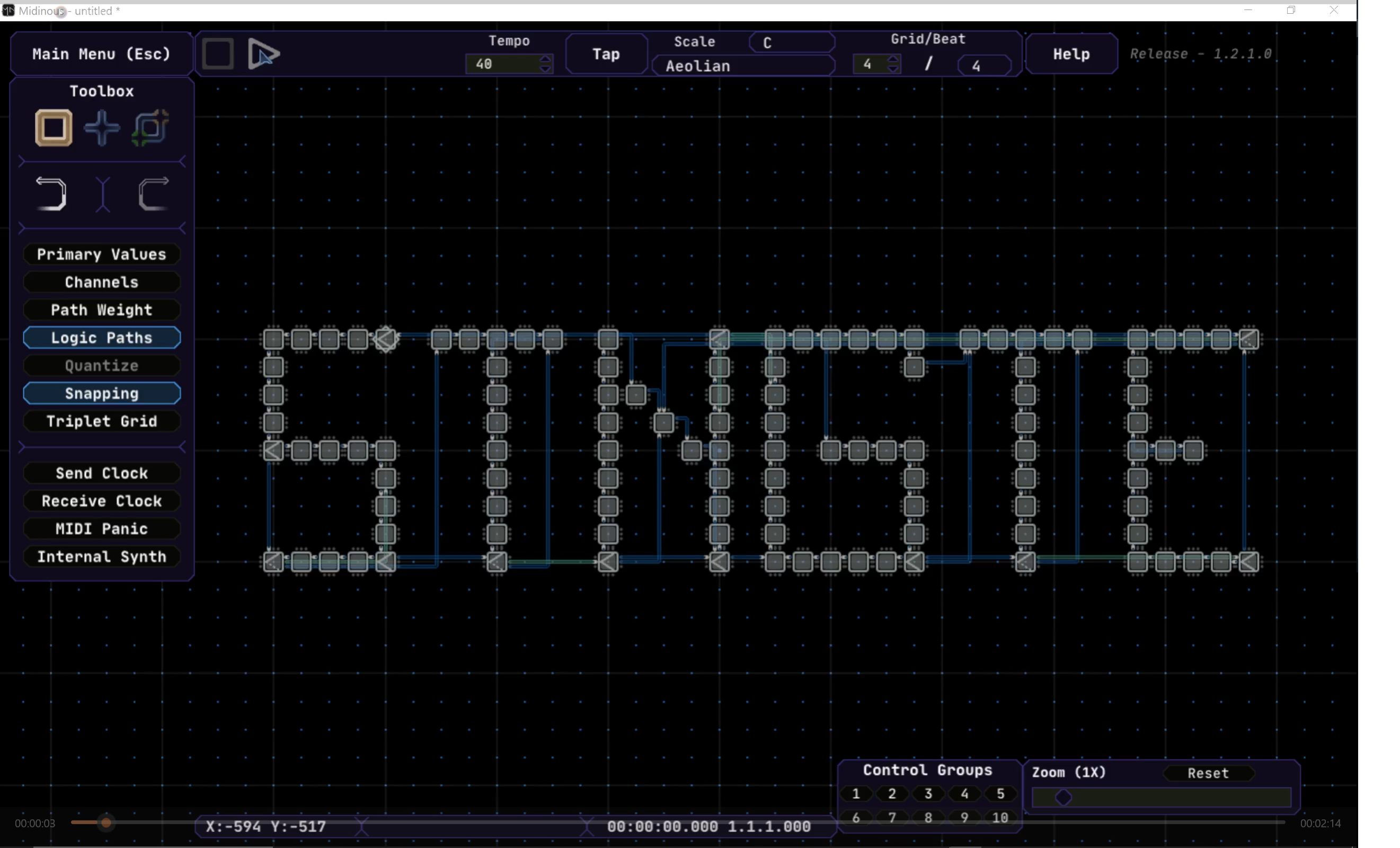Image resolution: width=1400 pixels, height=848 pixels.
Task: Open Main Menu (Esc)
Action: click(101, 54)
